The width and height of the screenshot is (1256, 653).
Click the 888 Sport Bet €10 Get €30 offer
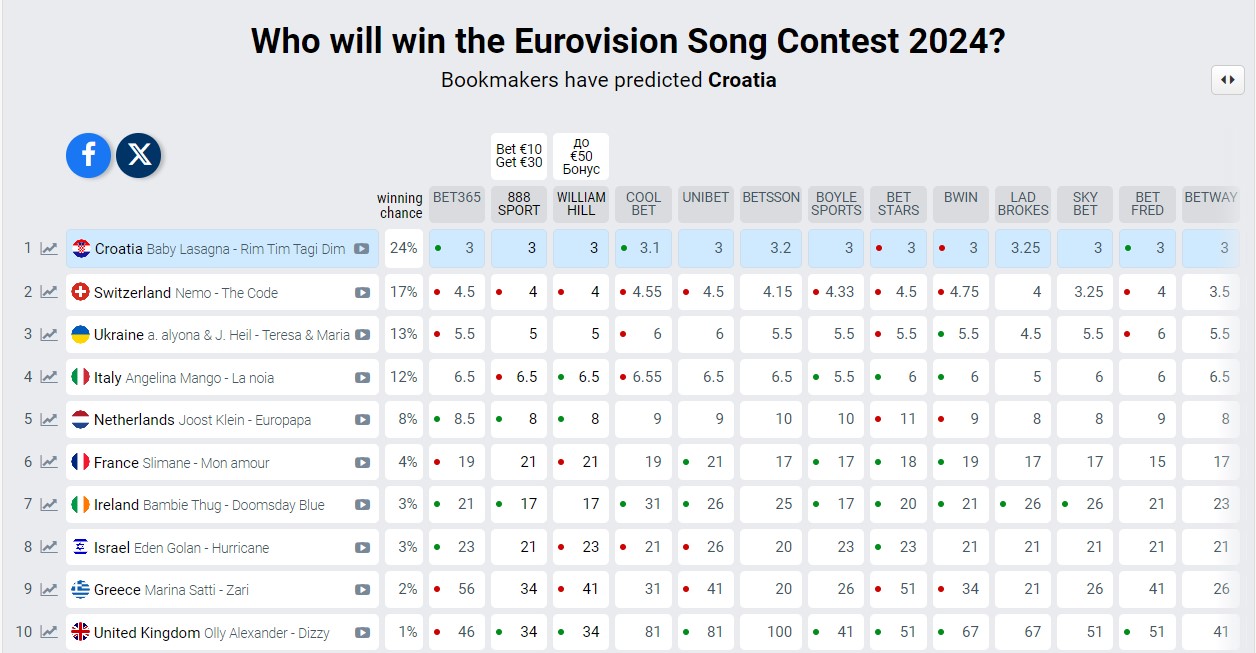coord(519,156)
